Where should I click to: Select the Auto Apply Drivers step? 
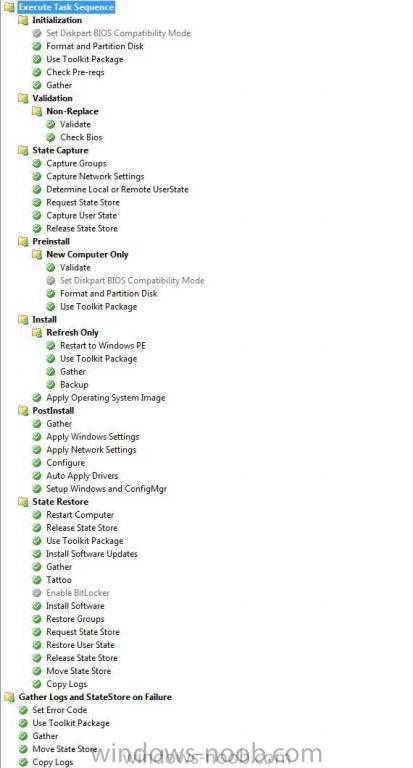[x=82, y=476]
